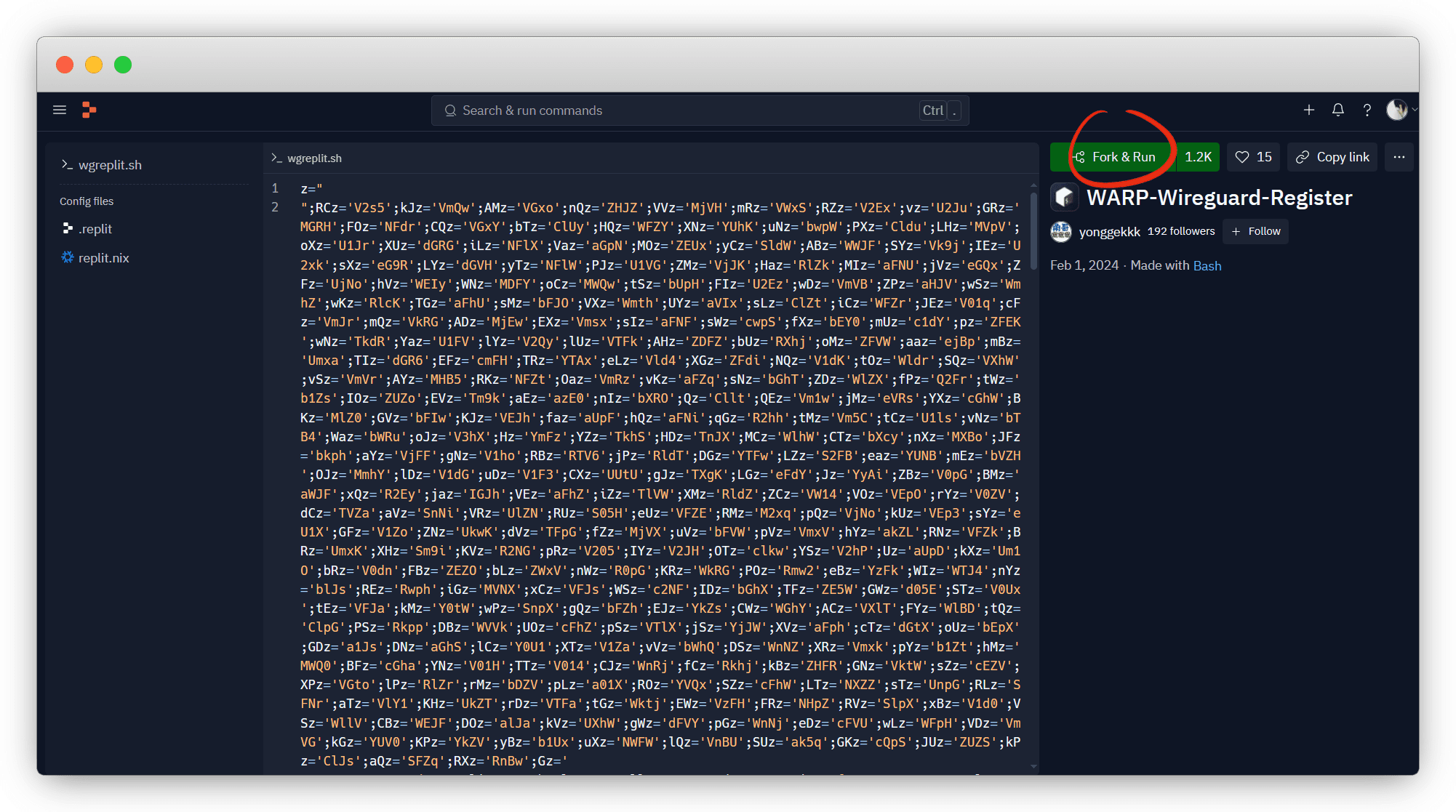Open the Bash language link
Viewport: 1456px width, 812px height.
pyautogui.click(x=1207, y=266)
